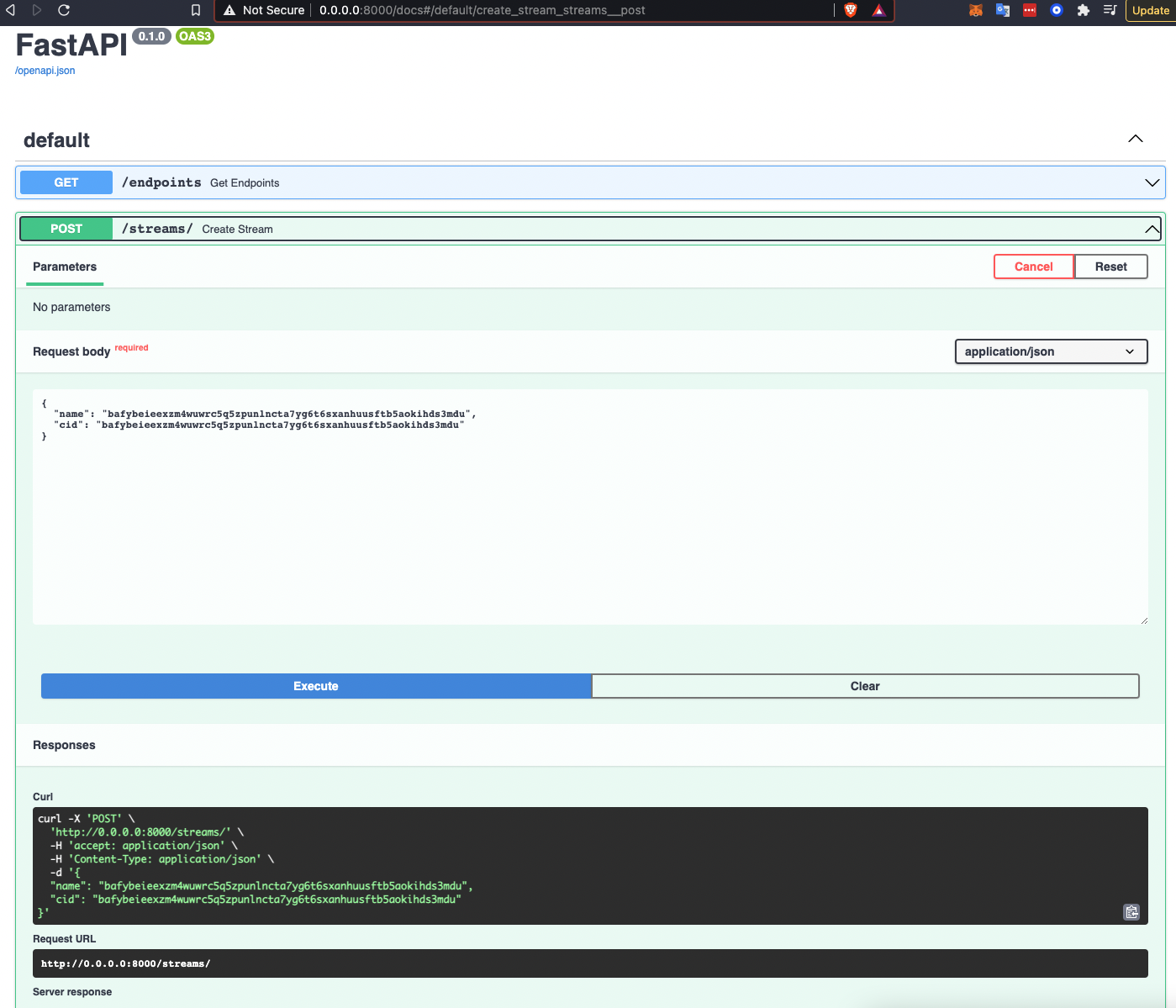
Task: Click the 0.1.0 version badge
Action: pos(151,36)
